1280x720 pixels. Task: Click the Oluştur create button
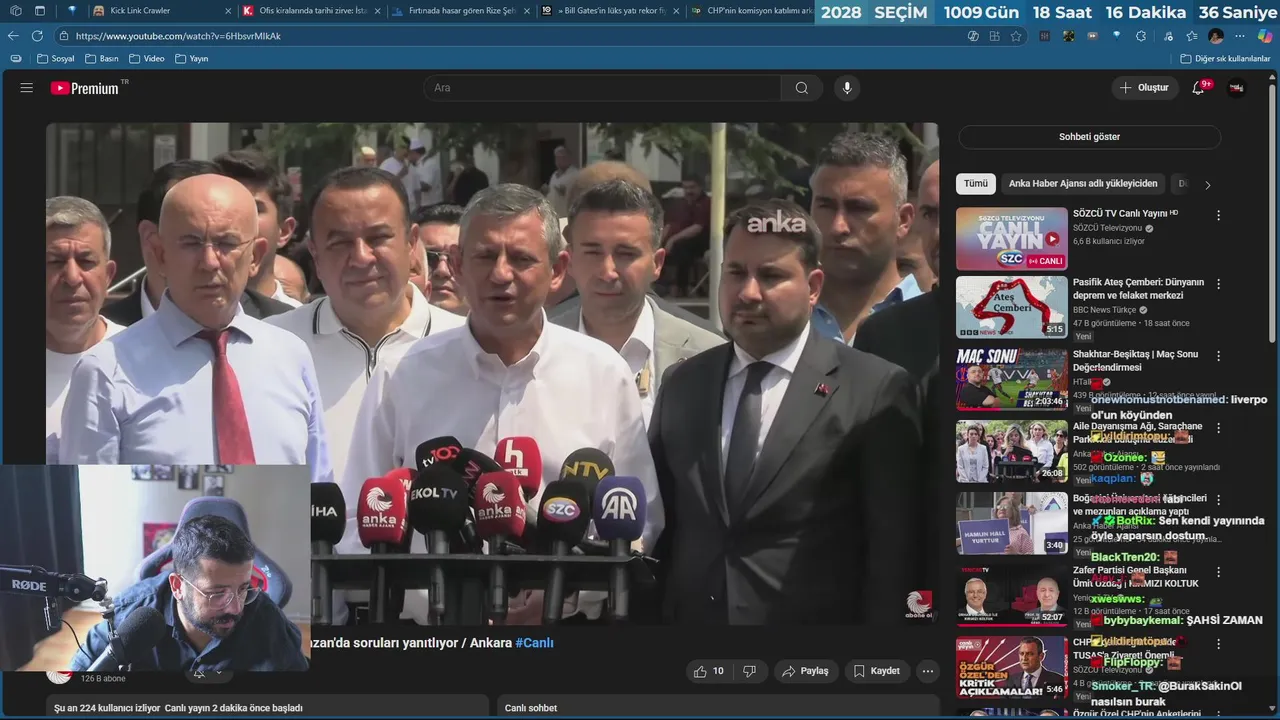(1145, 88)
